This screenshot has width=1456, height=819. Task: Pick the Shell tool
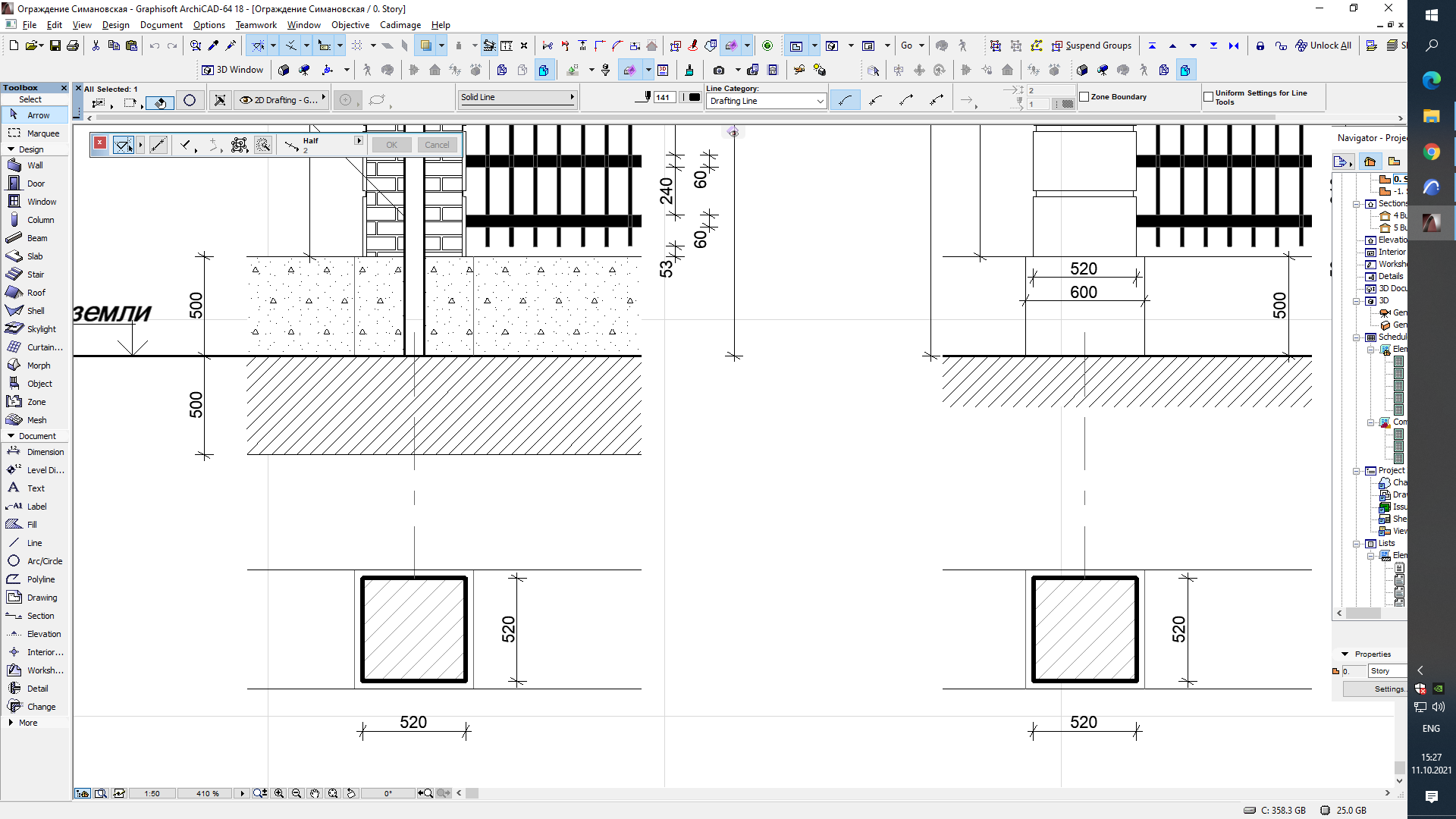pyautogui.click(x=35, y=311)
